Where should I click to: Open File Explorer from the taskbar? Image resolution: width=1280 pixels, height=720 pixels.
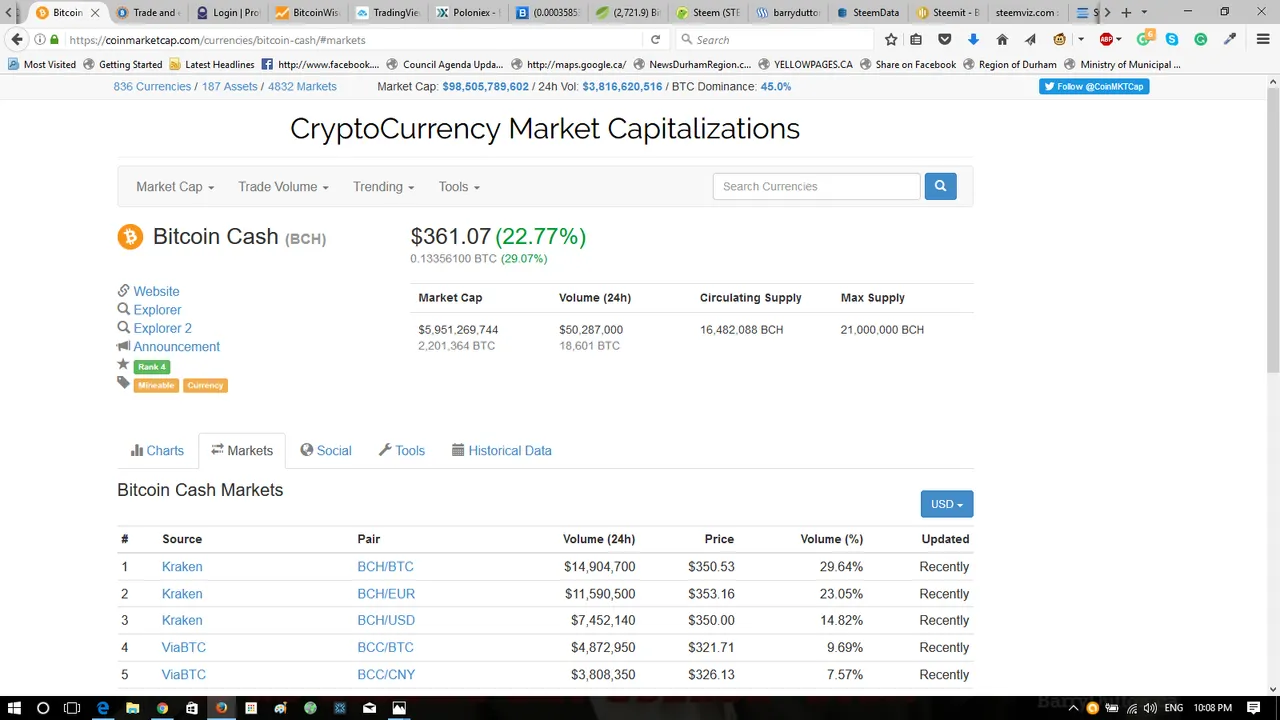(x=132, y=708)
